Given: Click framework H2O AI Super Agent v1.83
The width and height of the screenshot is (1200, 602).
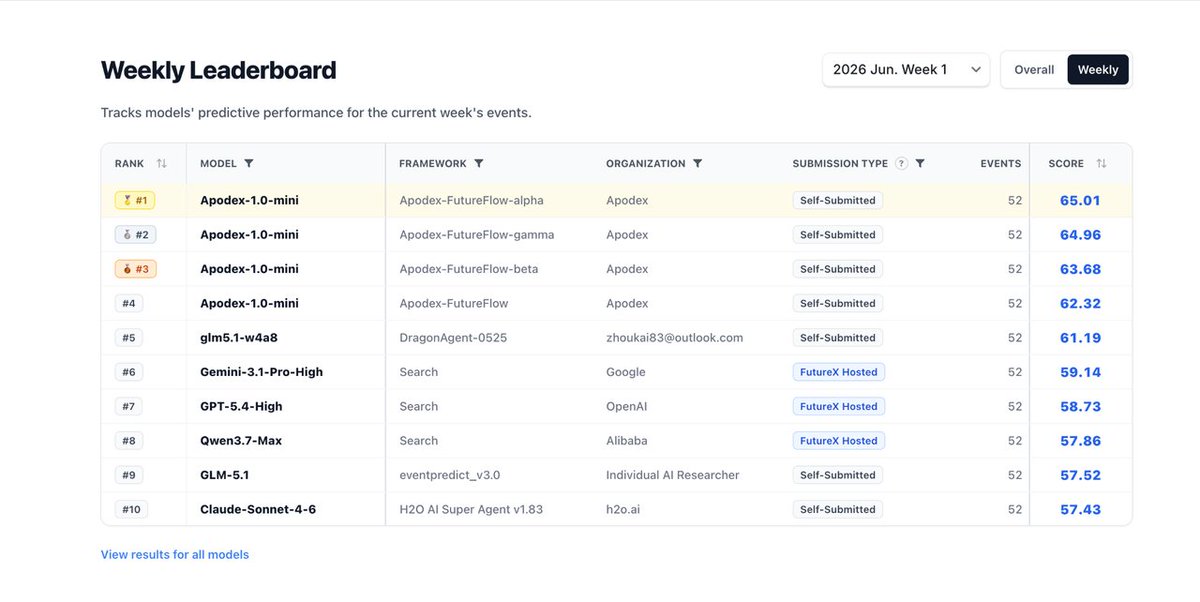Looking at the screenshot, I should (471, 509).
